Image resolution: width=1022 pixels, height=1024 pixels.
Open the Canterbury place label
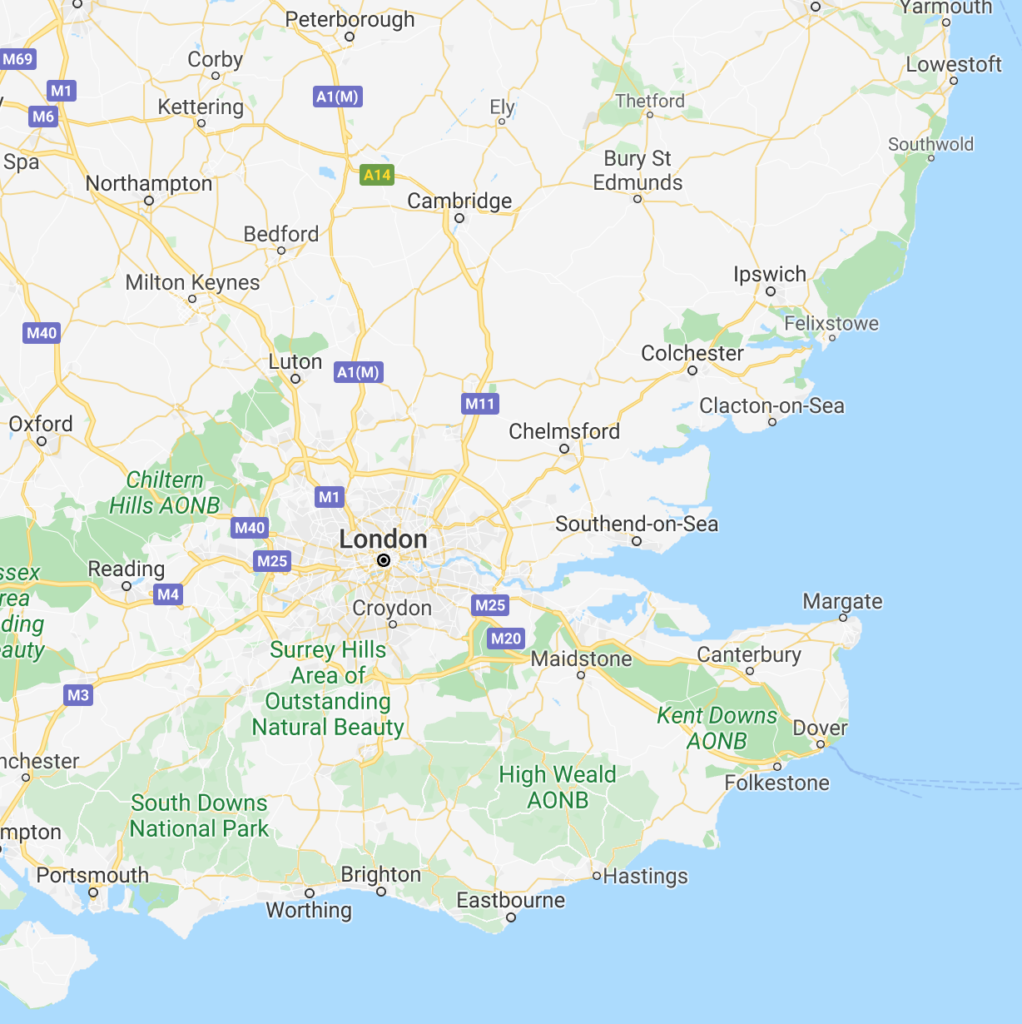[x=748, y=654]
